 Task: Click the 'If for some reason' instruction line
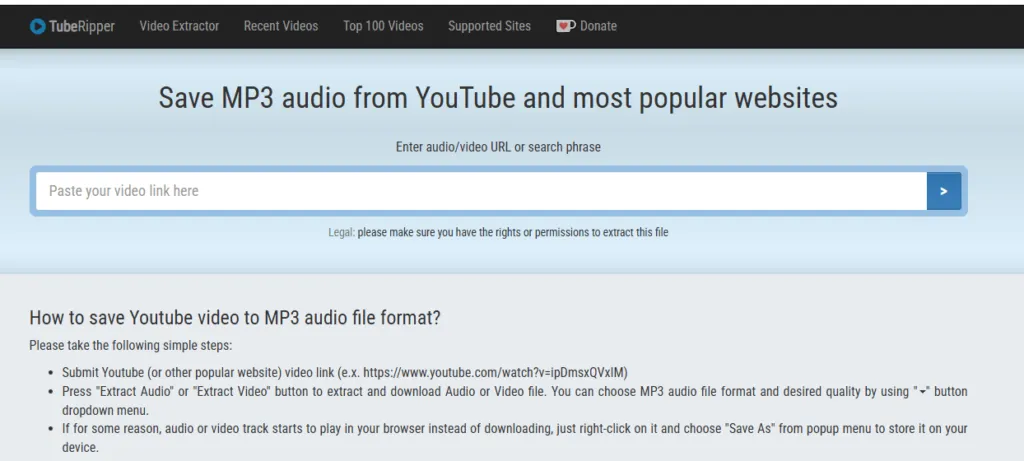click(515, 438)
